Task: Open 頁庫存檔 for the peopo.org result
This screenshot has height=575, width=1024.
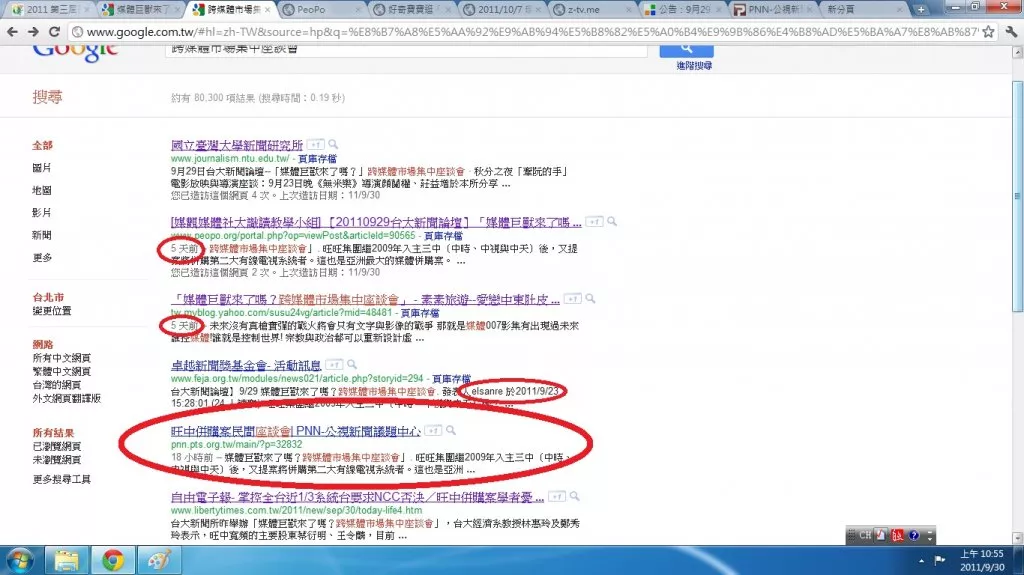Action: point(443,235)
